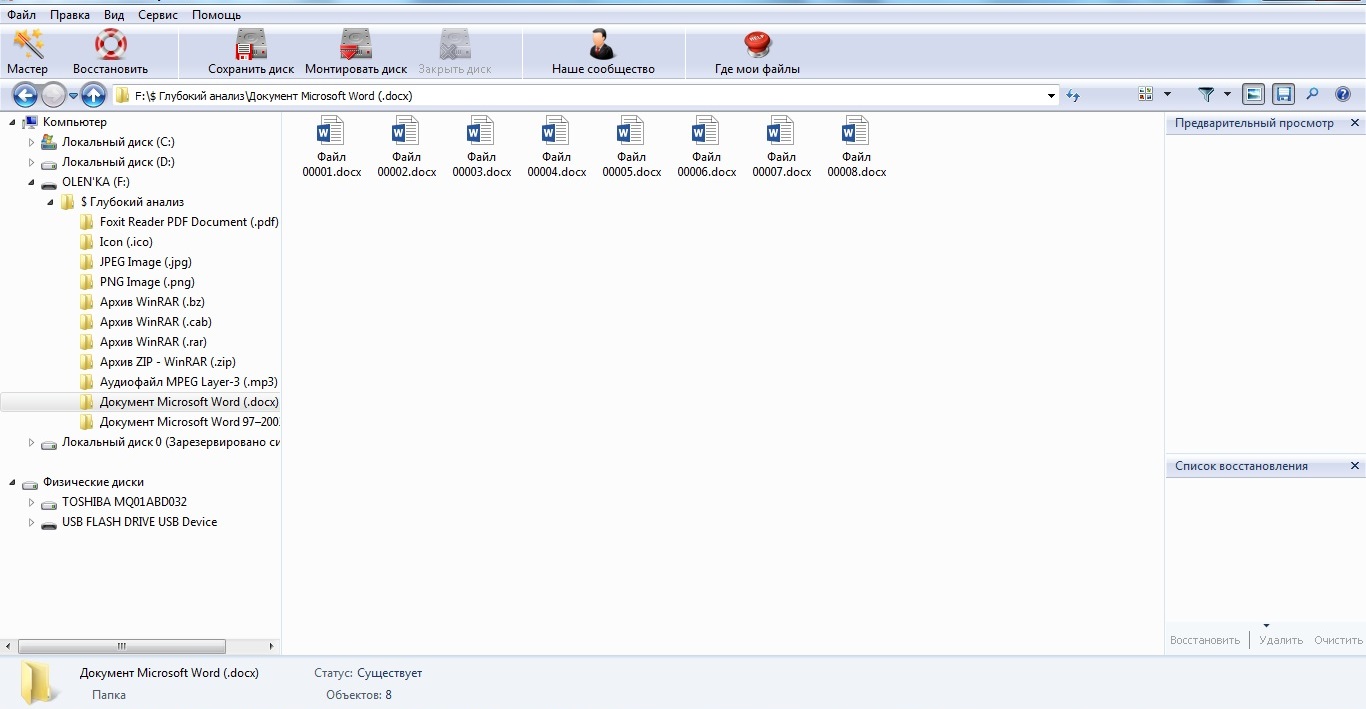Open filter options dropdown arrow

1227,94
